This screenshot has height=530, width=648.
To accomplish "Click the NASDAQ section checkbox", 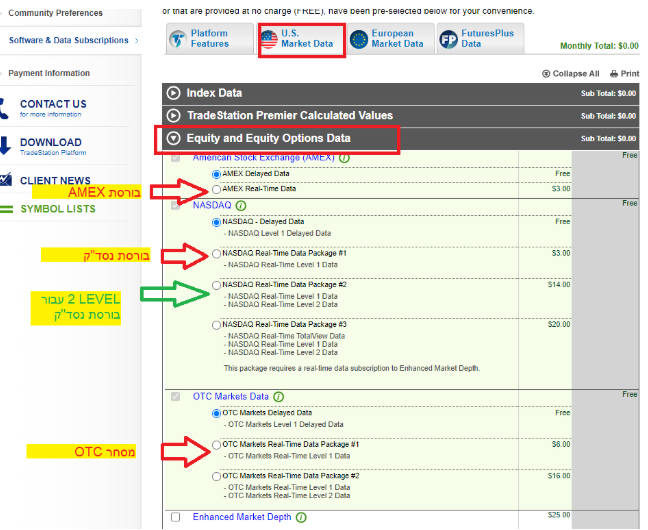I will [176, 205].
